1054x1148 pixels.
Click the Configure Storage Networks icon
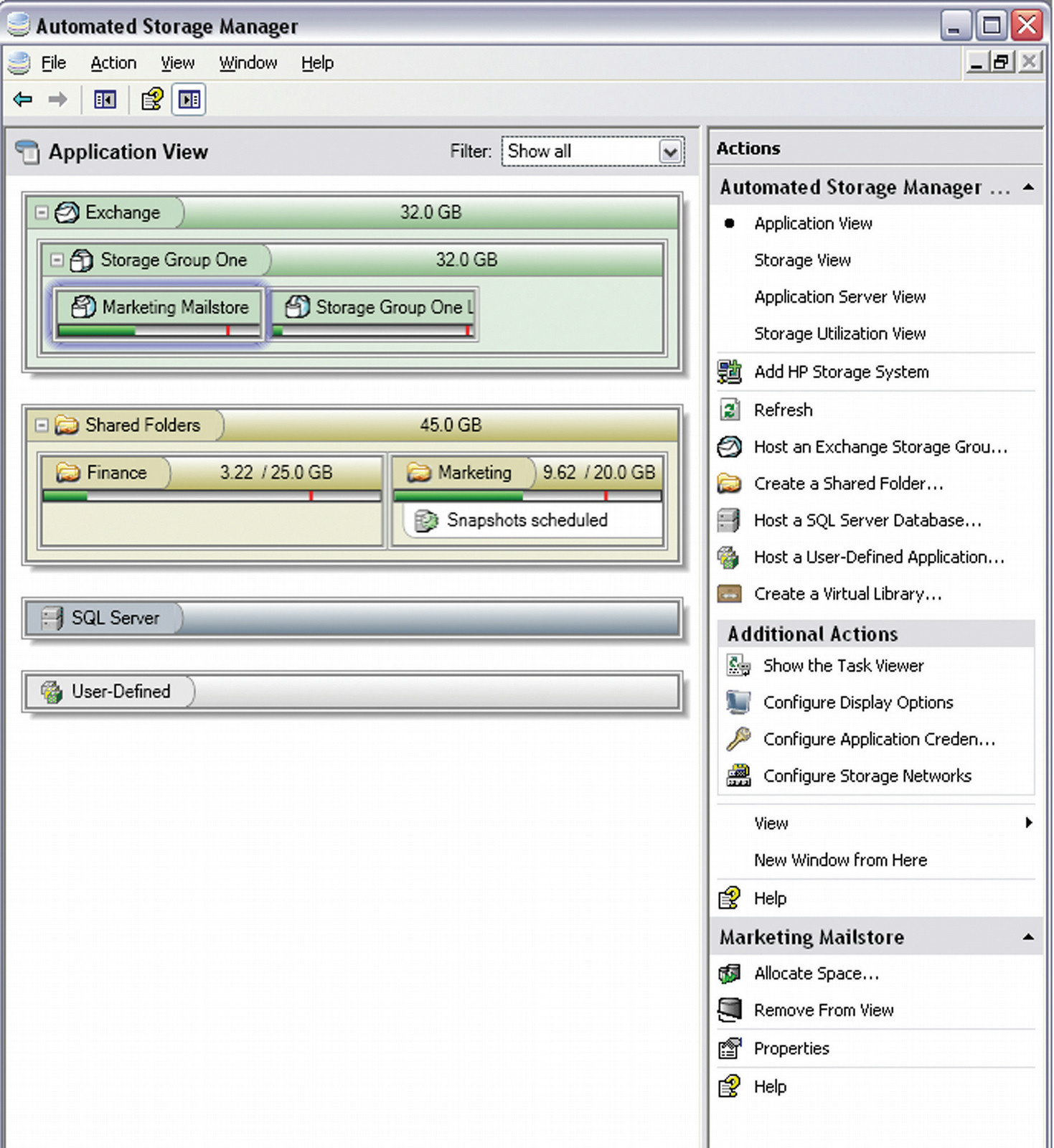click(x=738, y=775)
